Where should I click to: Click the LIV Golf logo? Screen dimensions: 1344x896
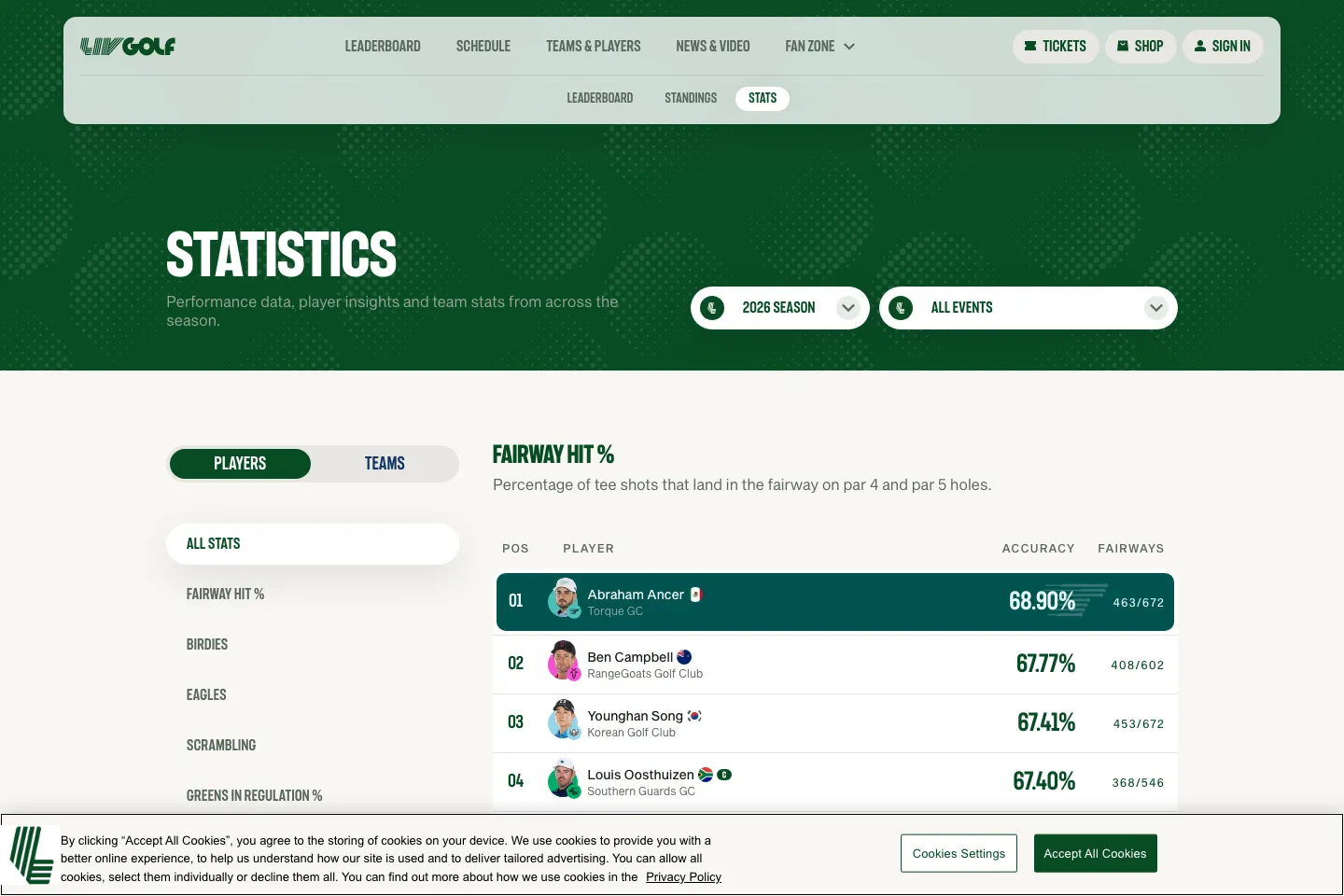pyautogui.click(x=128, y=47)
